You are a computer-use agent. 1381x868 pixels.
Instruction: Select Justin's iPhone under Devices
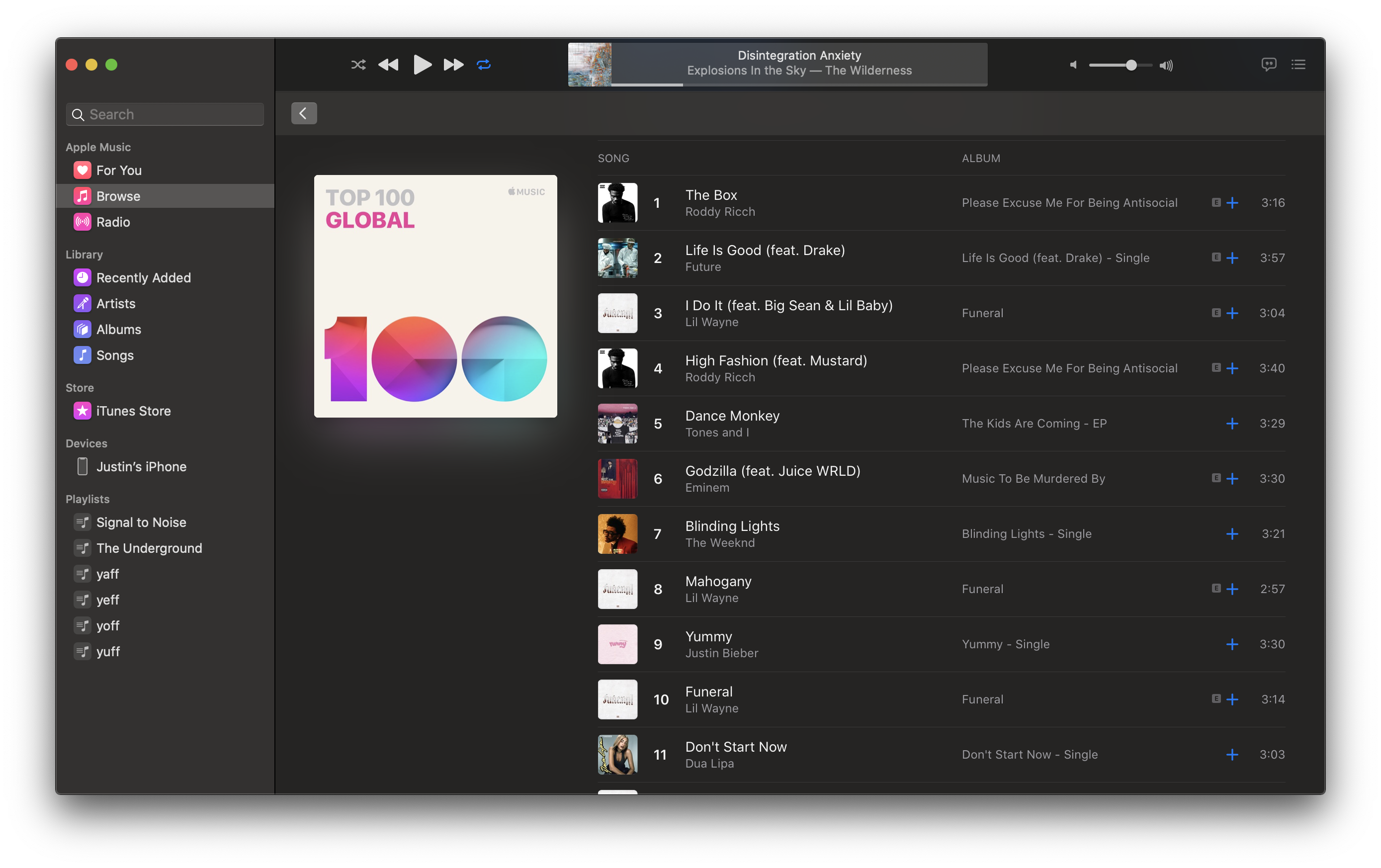pos(142,466)
